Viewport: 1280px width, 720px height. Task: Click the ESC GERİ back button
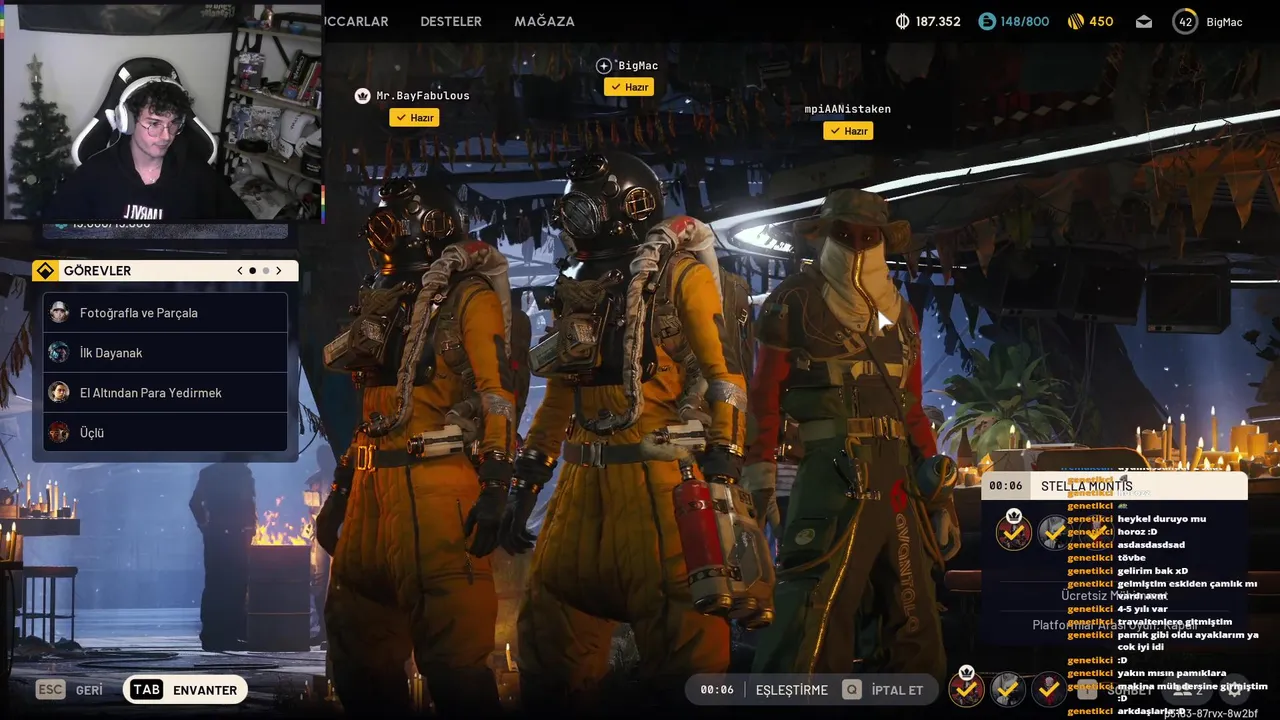click(x=70, y=690)
